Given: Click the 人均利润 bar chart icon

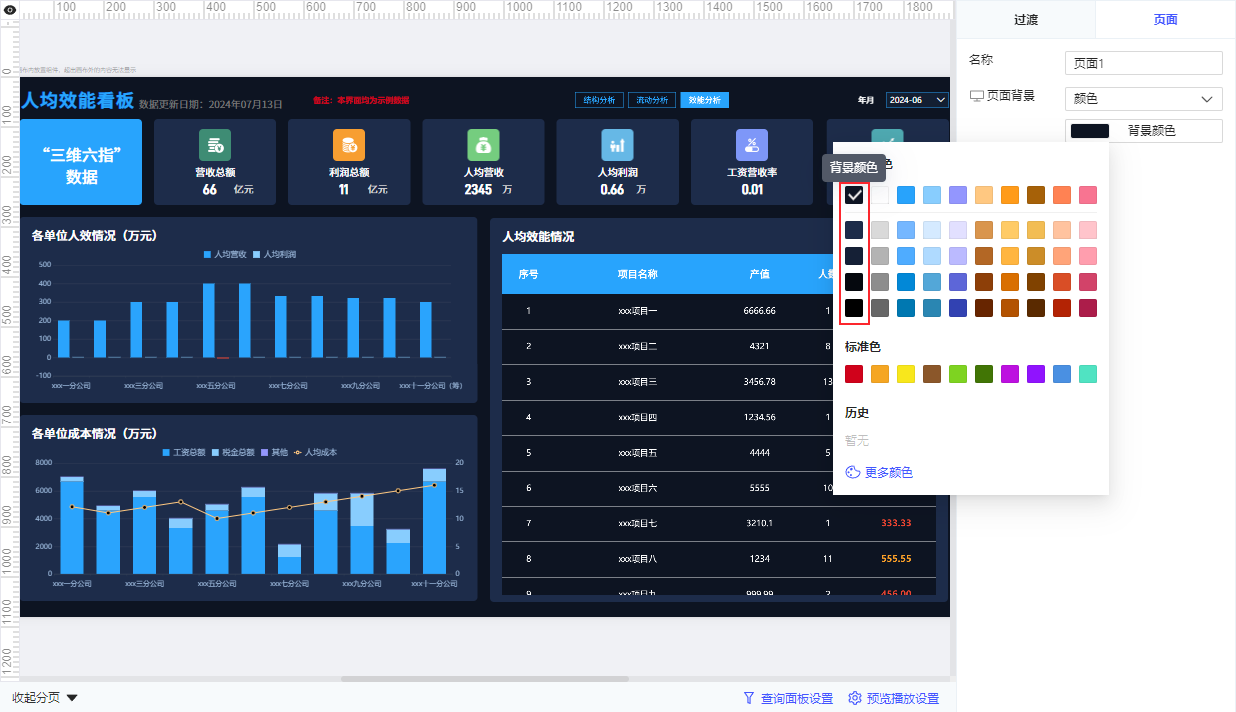Looking at the screenshot, I should [617, 144].
